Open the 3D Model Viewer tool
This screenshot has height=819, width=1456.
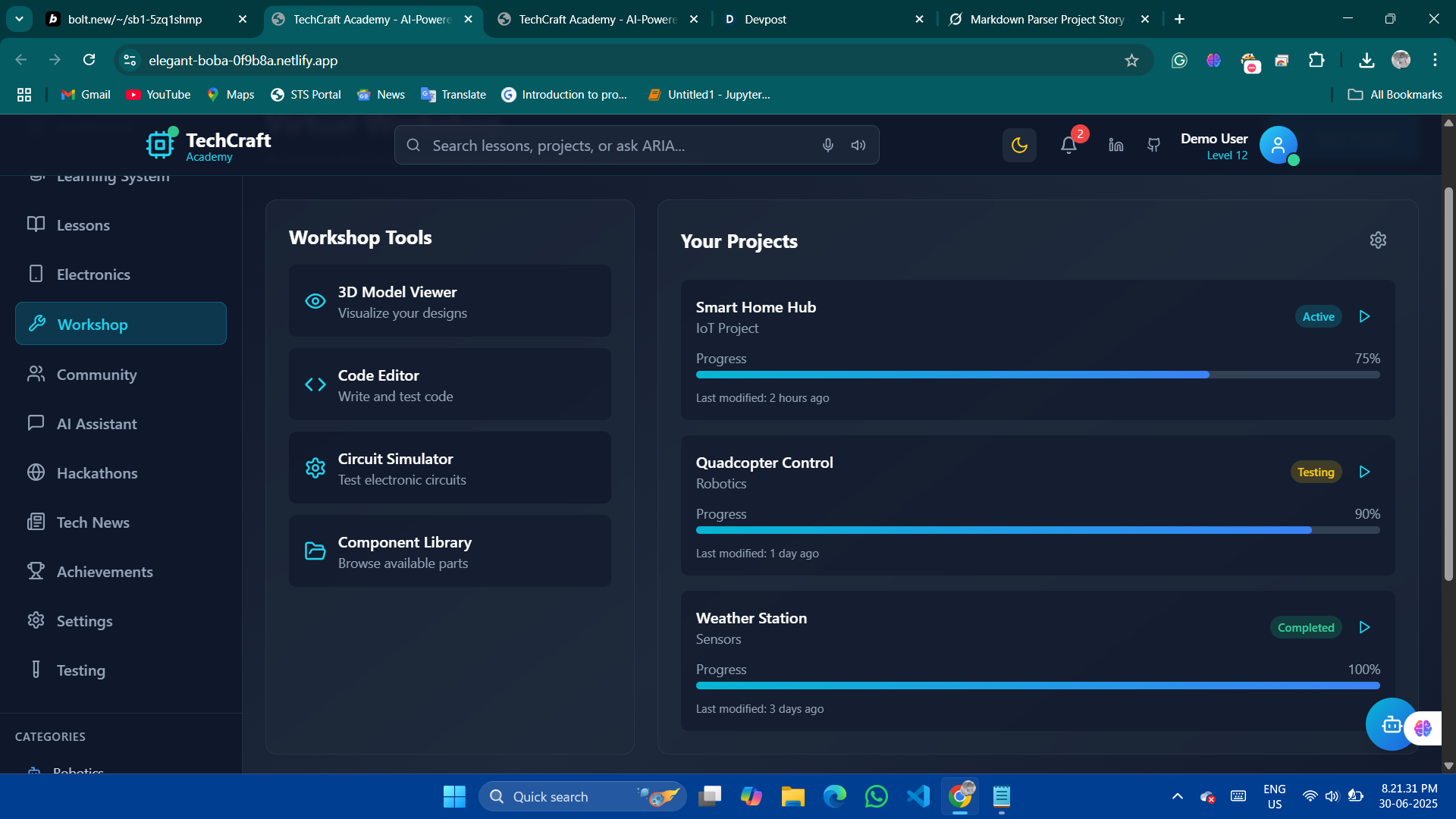point(450,301)
